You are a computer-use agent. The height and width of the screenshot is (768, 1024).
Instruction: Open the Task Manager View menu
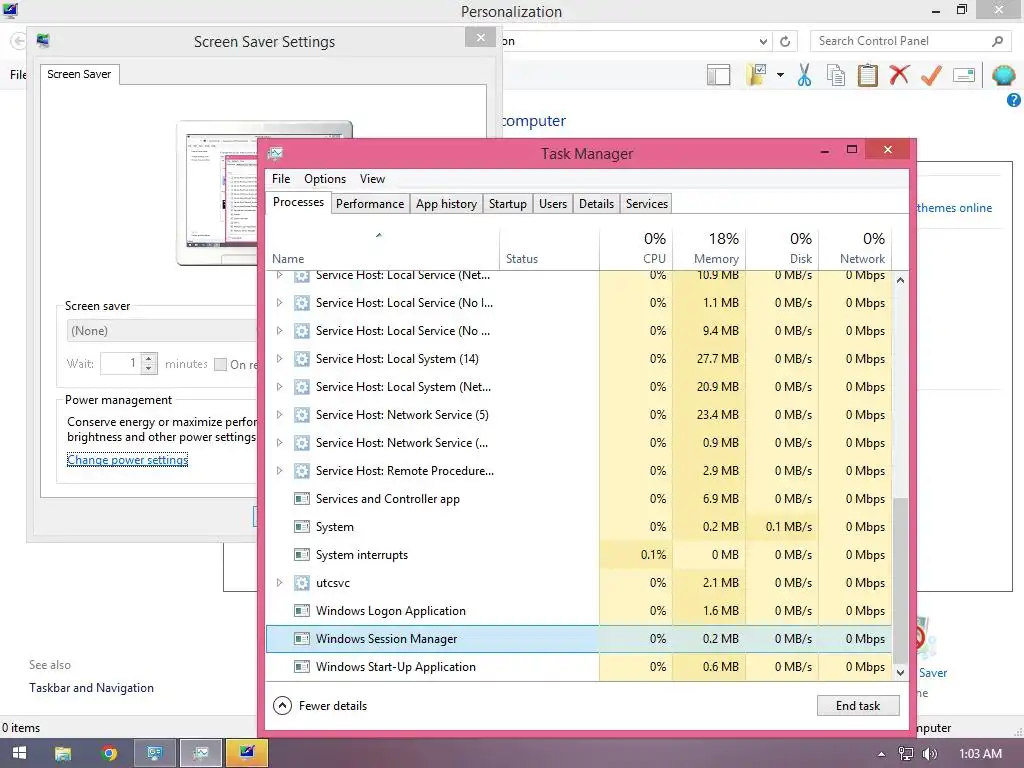coord(372,179)
